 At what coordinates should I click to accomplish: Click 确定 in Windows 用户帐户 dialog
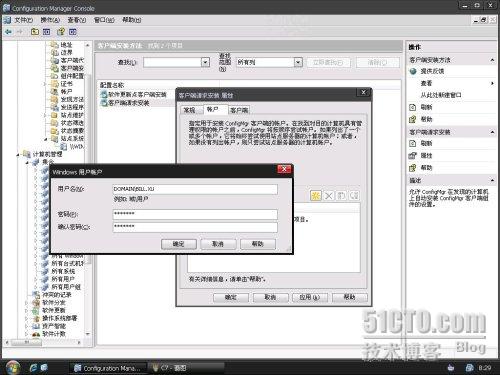tap(179, 244)
